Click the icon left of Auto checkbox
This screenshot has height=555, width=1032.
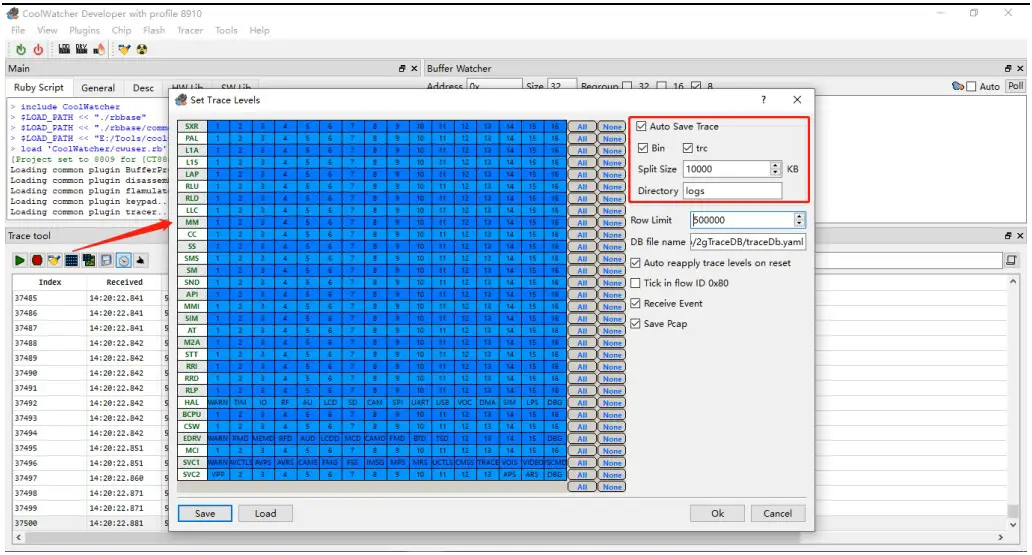click(x=958, y=86)
